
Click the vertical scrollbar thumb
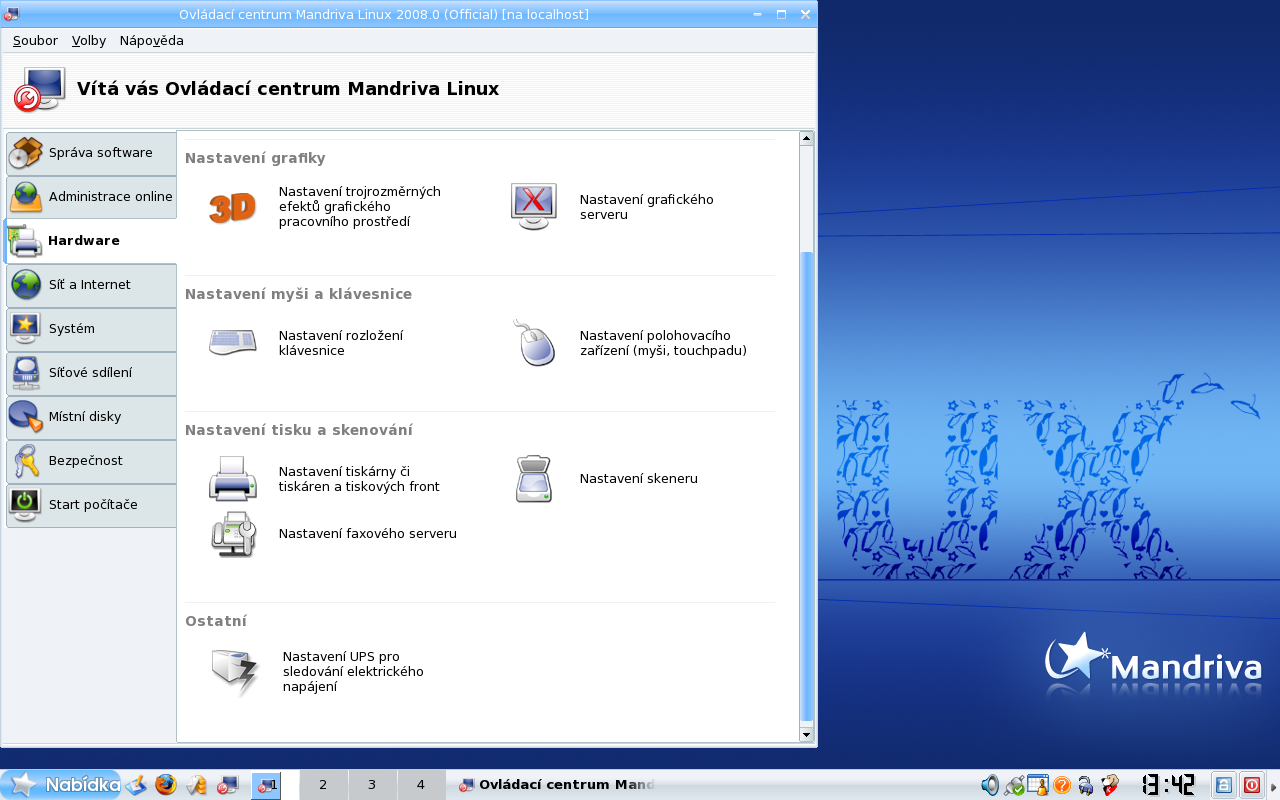[x=807, y=487]
